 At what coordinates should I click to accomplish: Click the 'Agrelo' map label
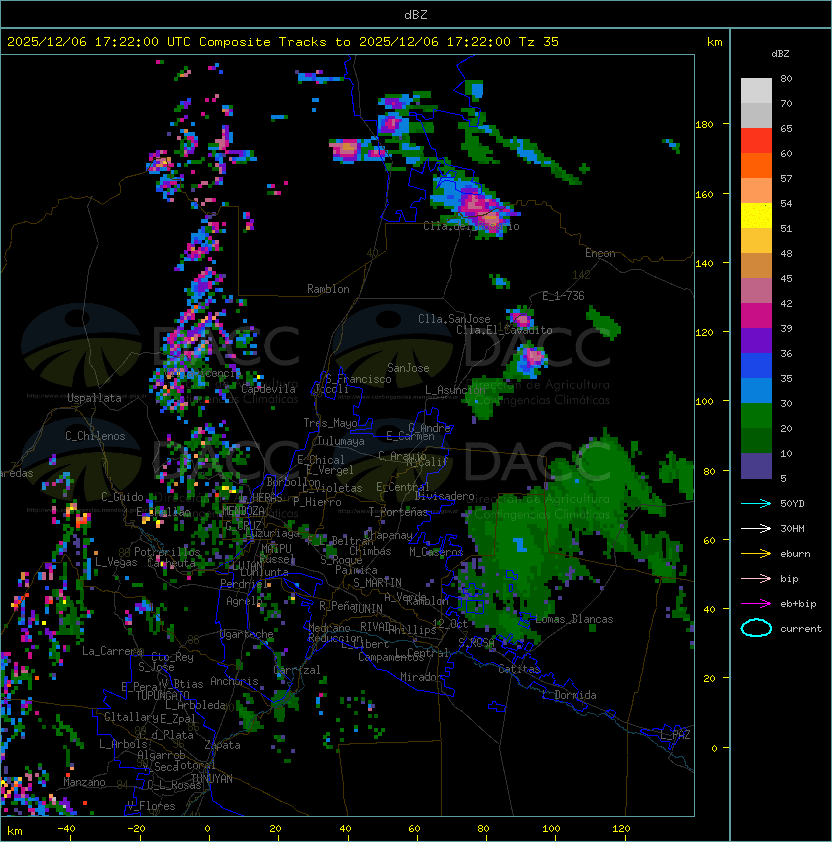pos(244,601)
